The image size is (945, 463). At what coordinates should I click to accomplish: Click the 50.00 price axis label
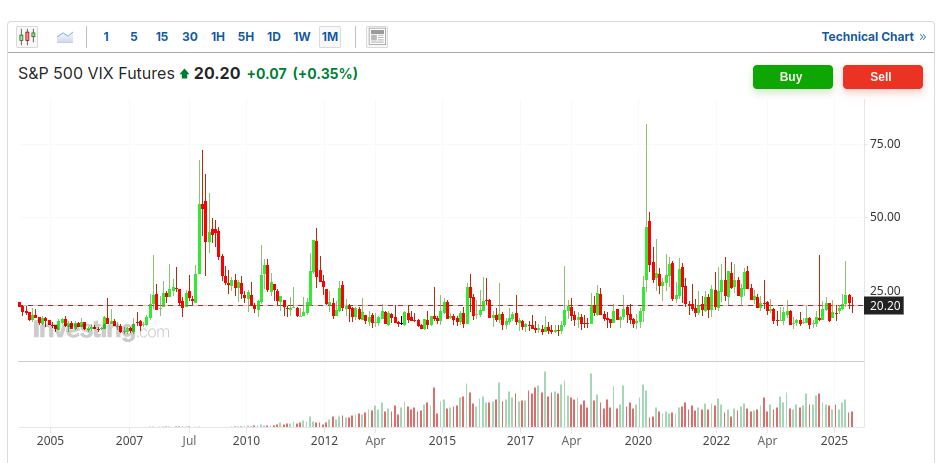[x=885, y=216]
